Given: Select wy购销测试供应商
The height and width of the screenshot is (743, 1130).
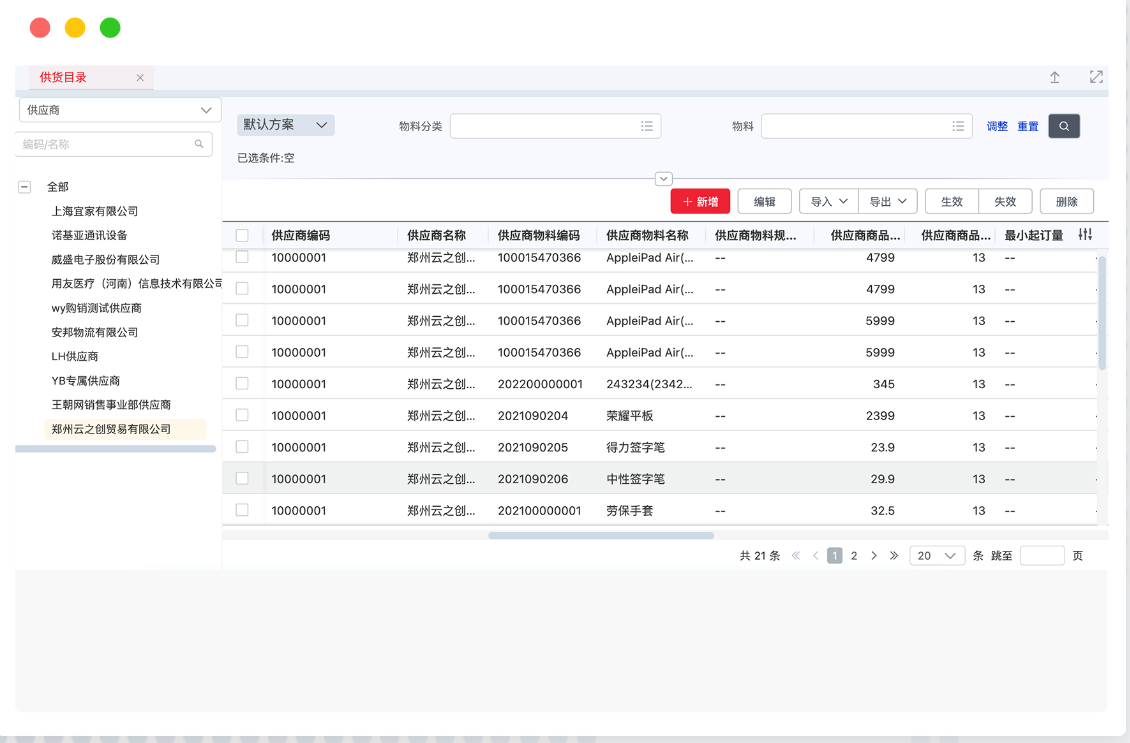Looking at the screenshot, I should click(97, 308).
